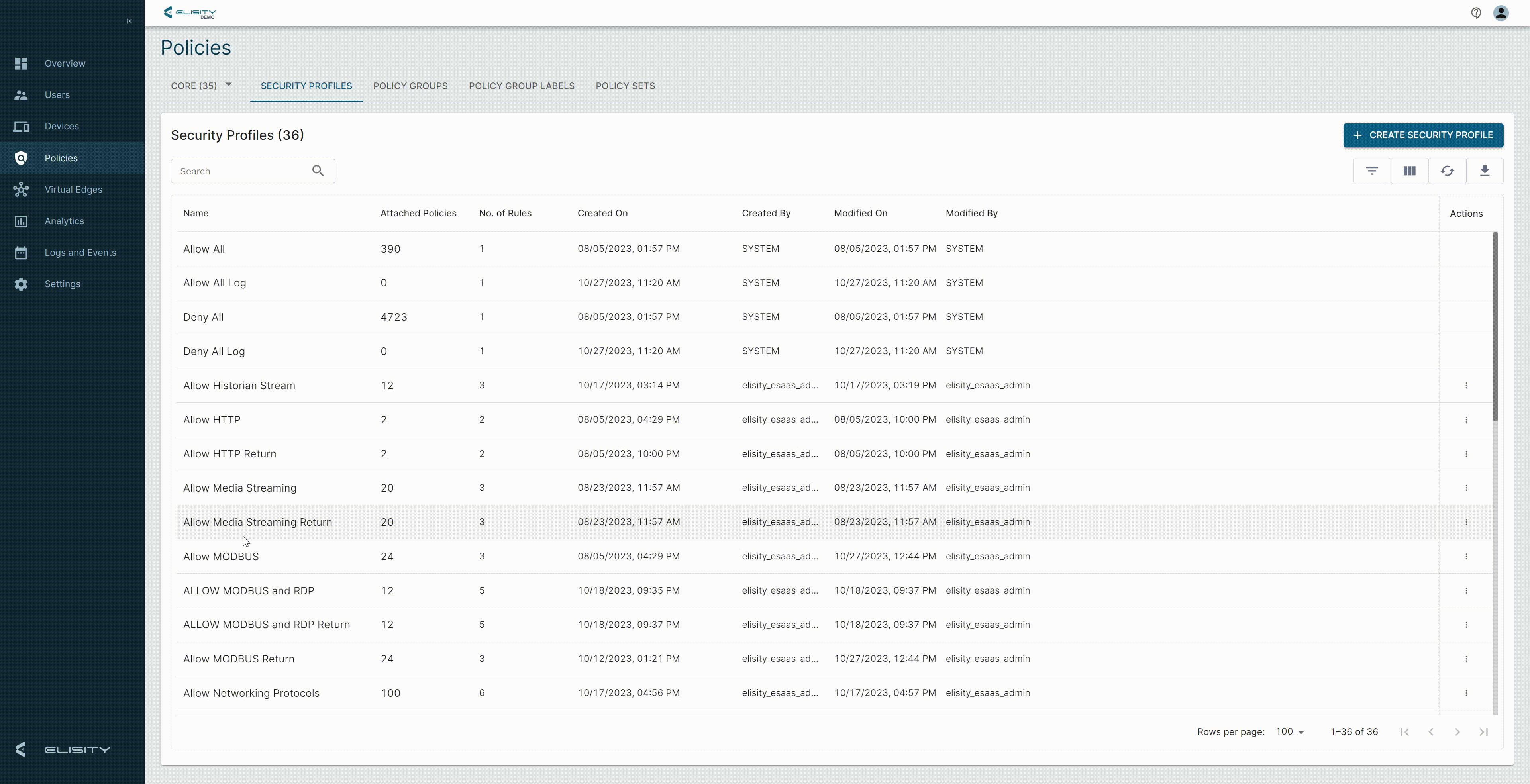Open help from header question icon
Screen dimensions: 1530x784
tap(1476, 13)
